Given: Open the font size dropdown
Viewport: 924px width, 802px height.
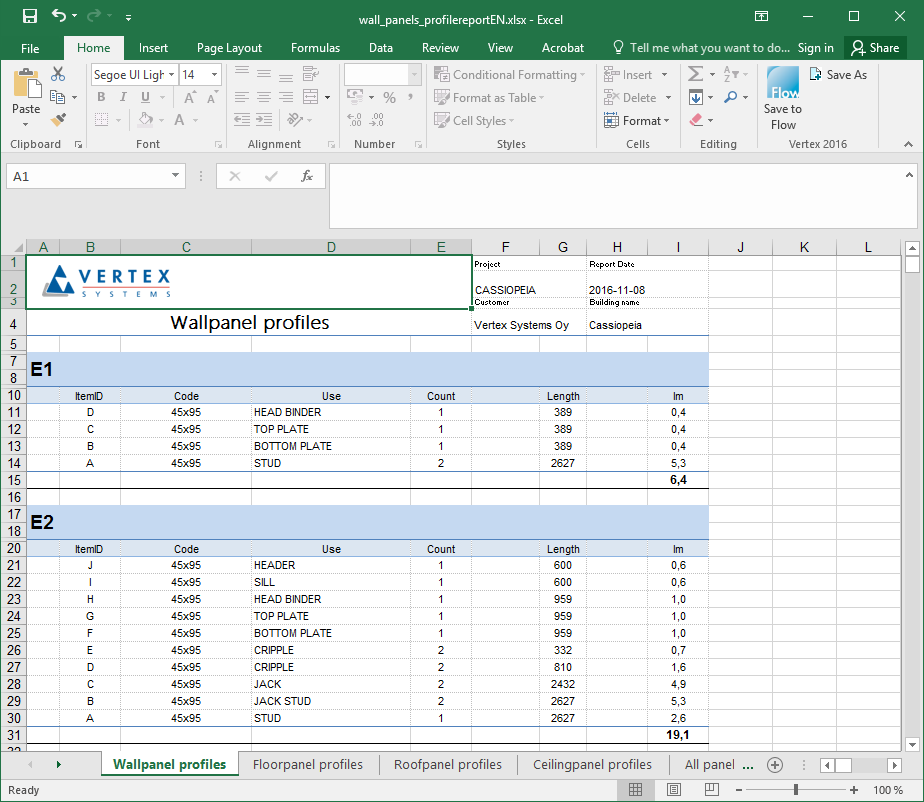Looking at the screenshot, I should click(x=215, y=75).
